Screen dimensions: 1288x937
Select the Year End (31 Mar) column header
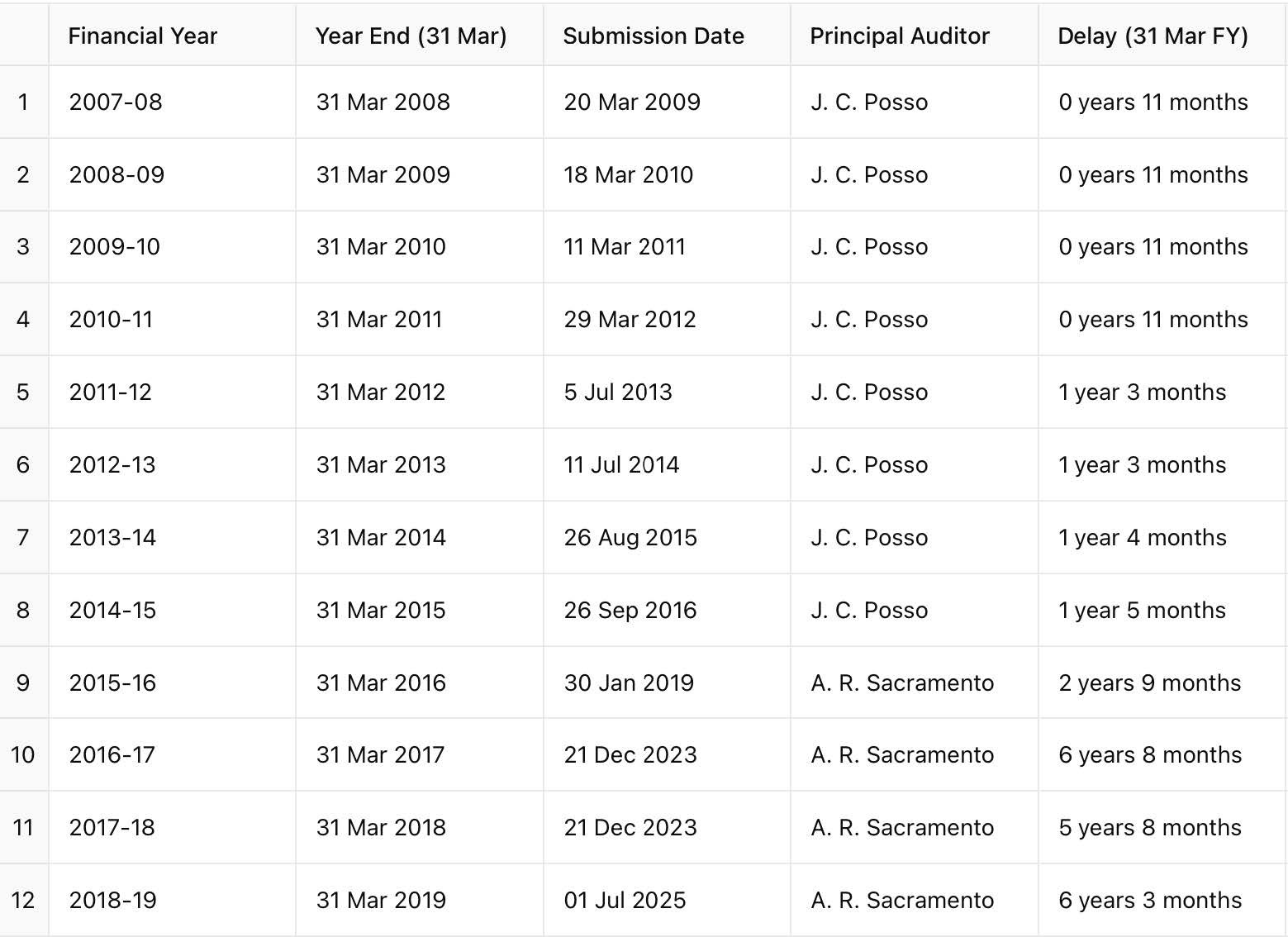coord(411,36)
